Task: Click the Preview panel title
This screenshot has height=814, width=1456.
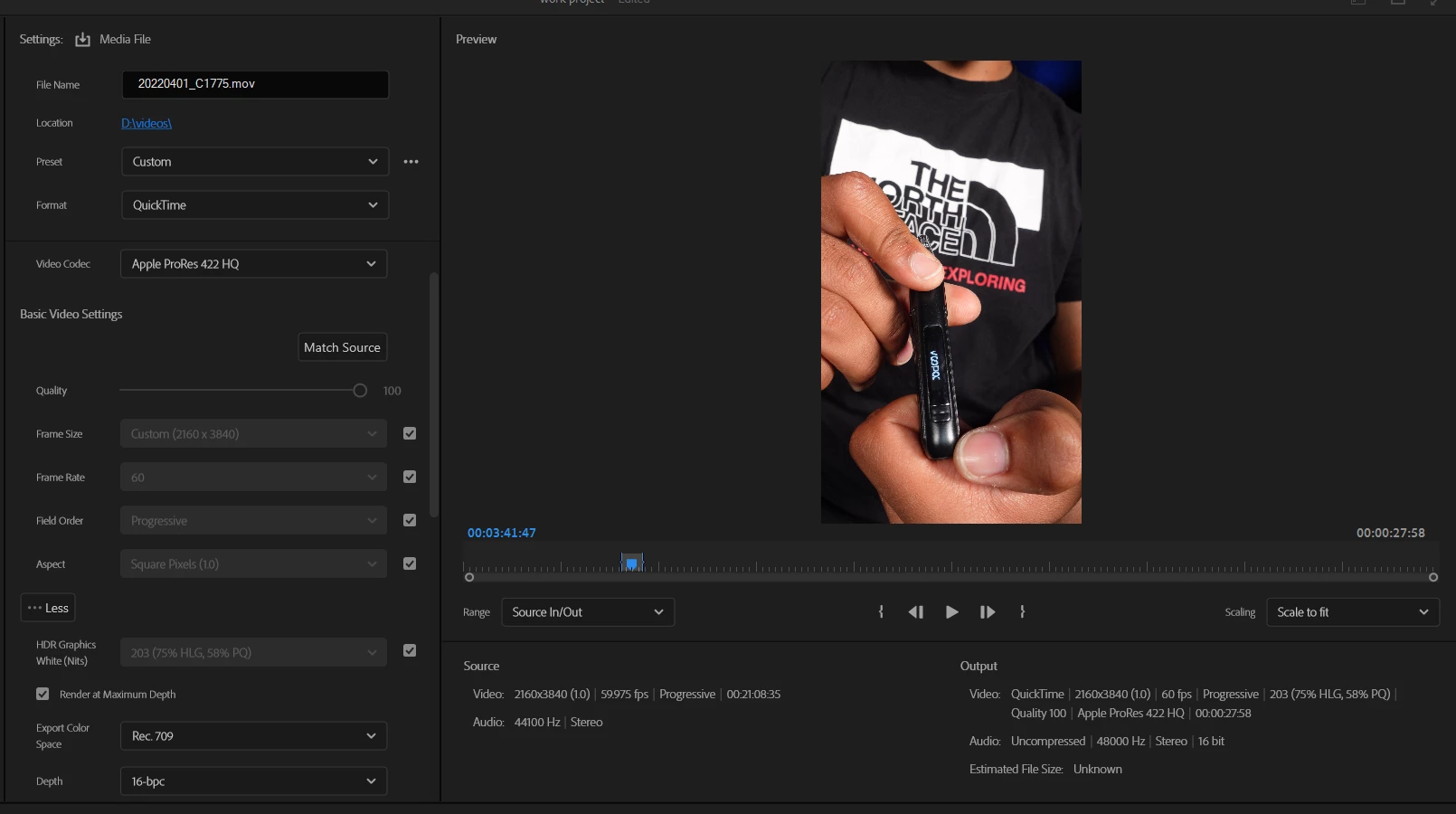Action: 477,39
